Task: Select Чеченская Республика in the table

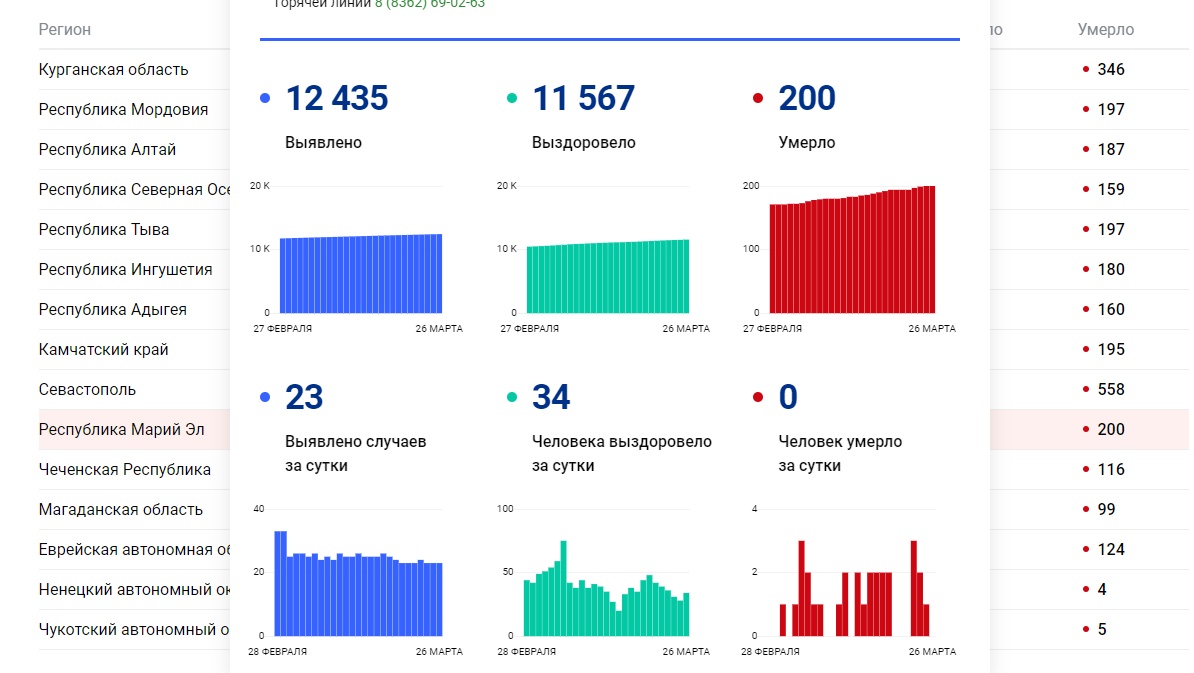Action: click(125, 469)
